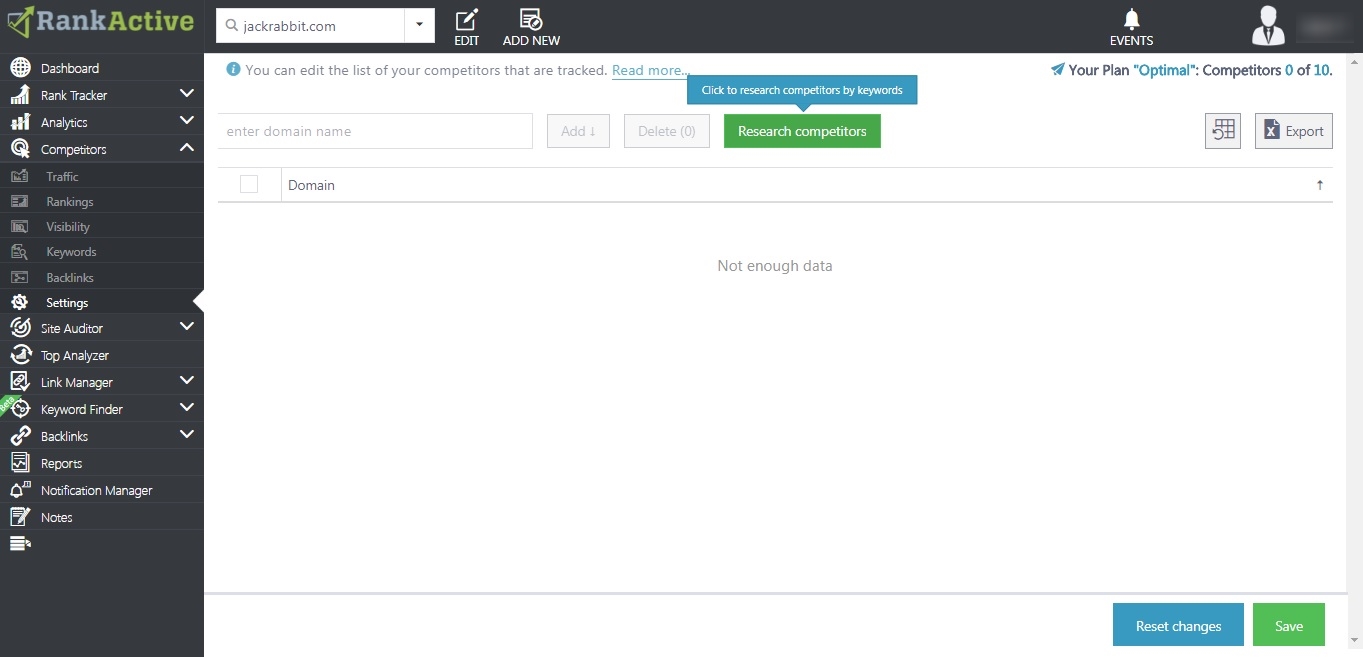
Task: Open the jackrabbit.com project dropdown arrow
Action: click(x=419, y=25)
